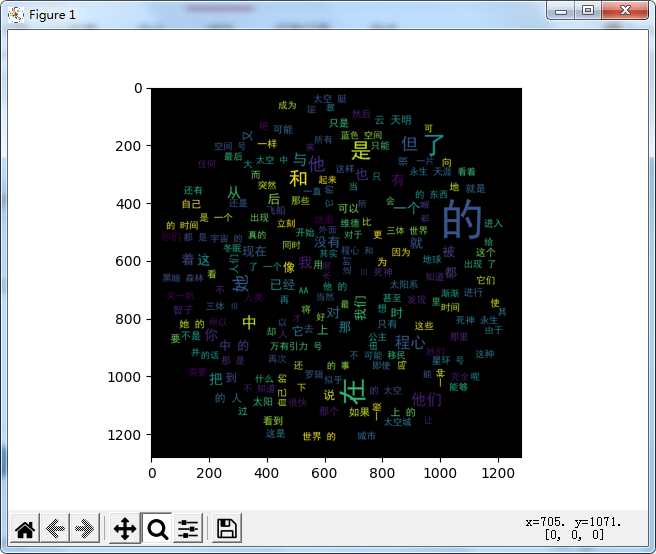Click the word 城市 at bottom

pyautogui.click(x=366, y=436)
